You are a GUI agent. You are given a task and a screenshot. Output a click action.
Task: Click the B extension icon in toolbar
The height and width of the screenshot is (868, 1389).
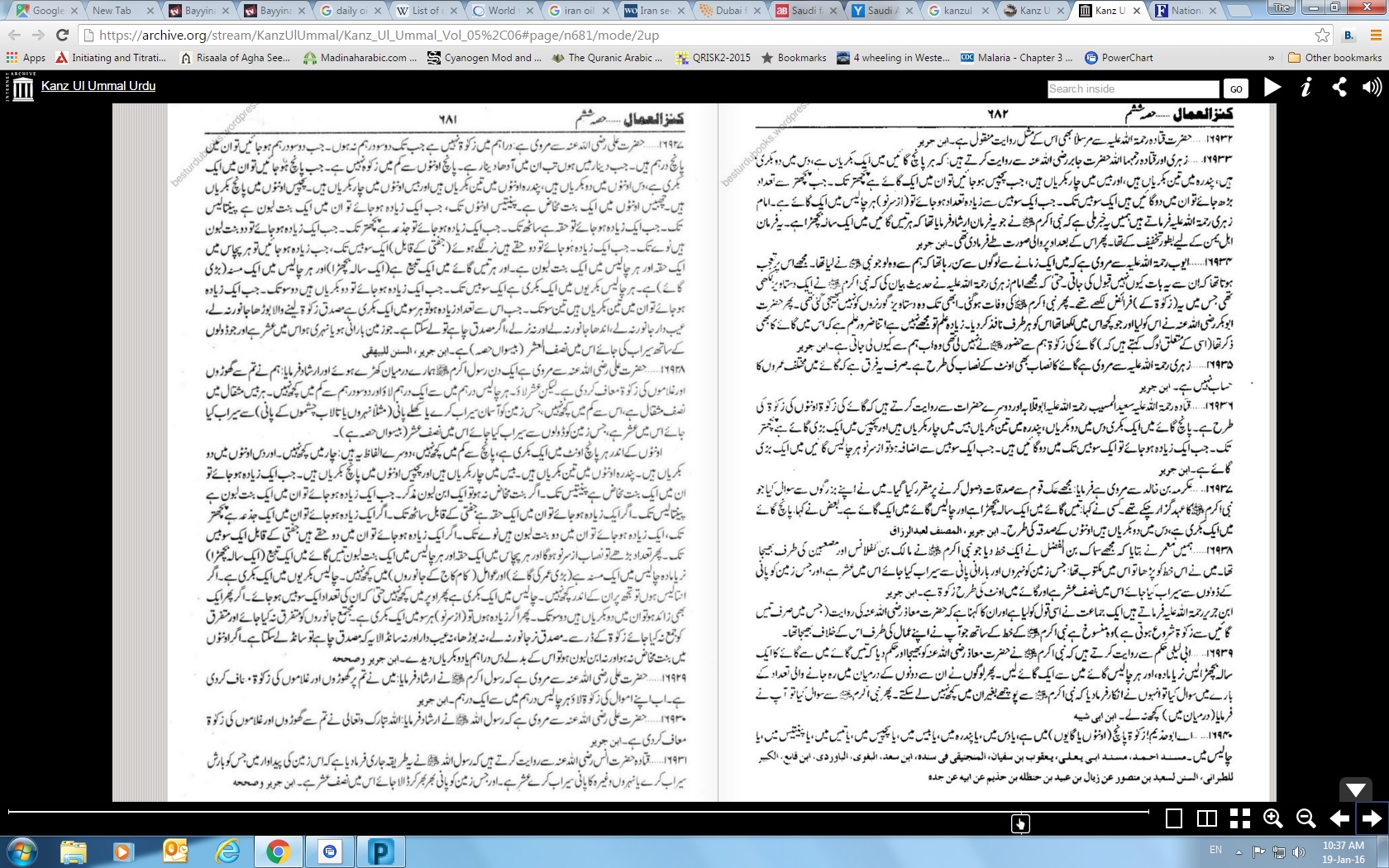coord(1349,36)
